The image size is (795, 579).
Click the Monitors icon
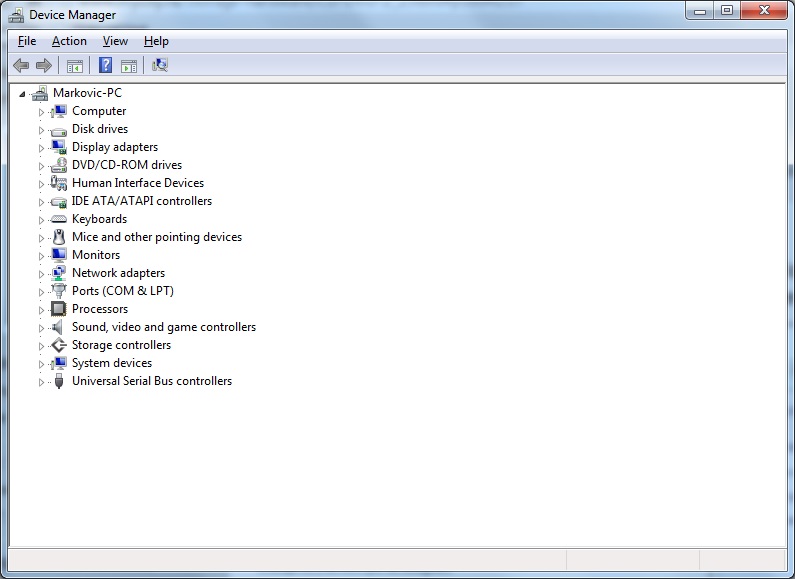pos(59,255)
